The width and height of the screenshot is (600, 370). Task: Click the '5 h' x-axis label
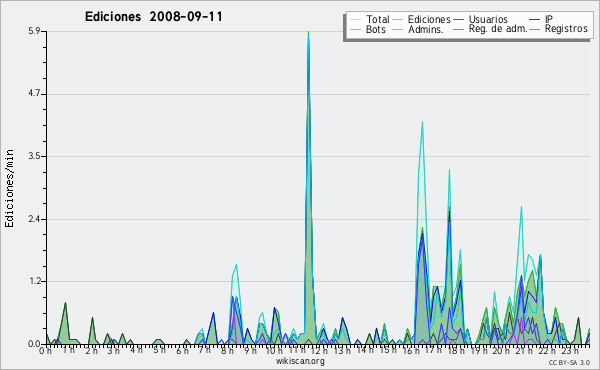coord(159,350)
